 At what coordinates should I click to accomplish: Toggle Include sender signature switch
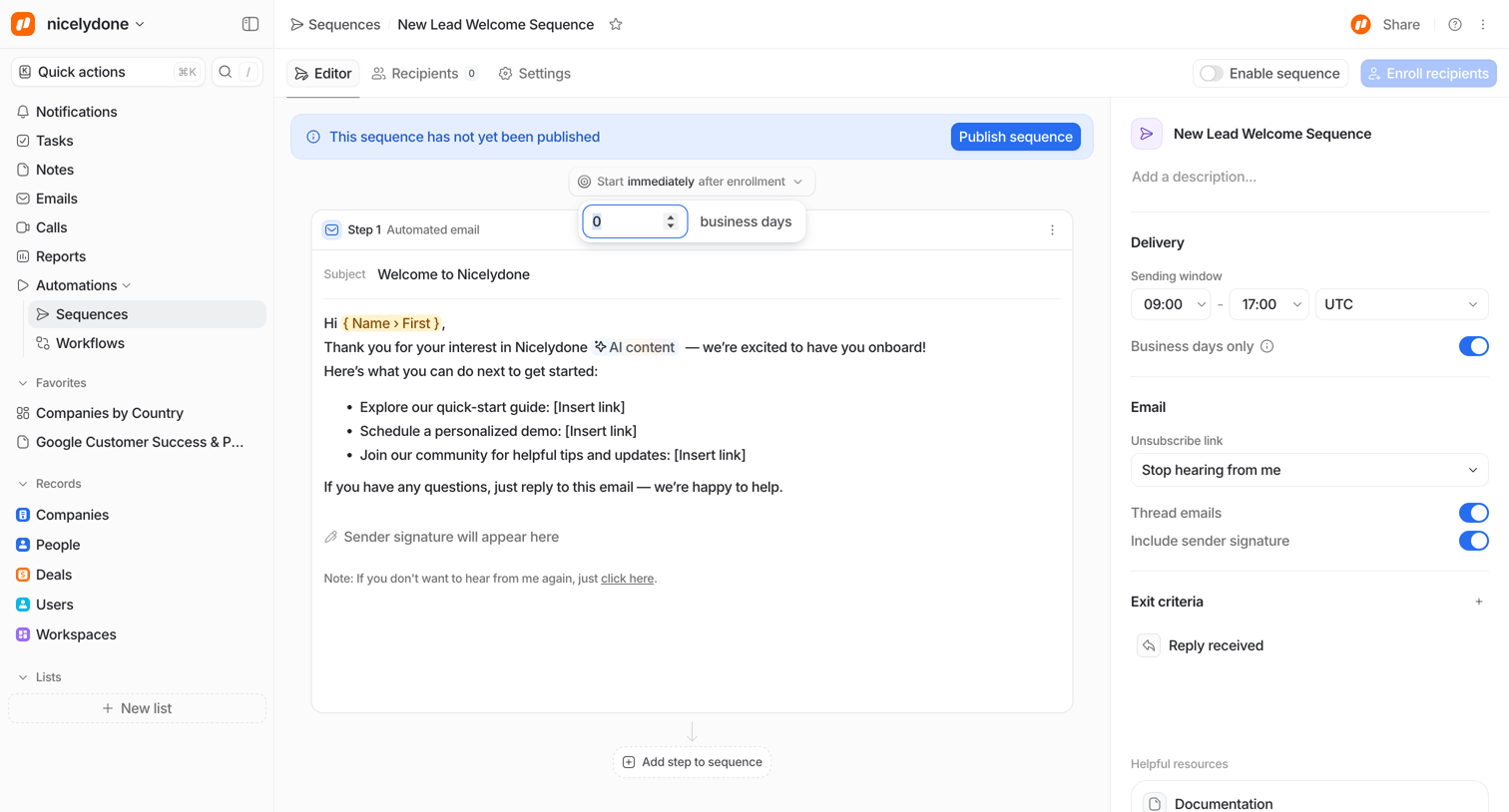point(1473,541)
